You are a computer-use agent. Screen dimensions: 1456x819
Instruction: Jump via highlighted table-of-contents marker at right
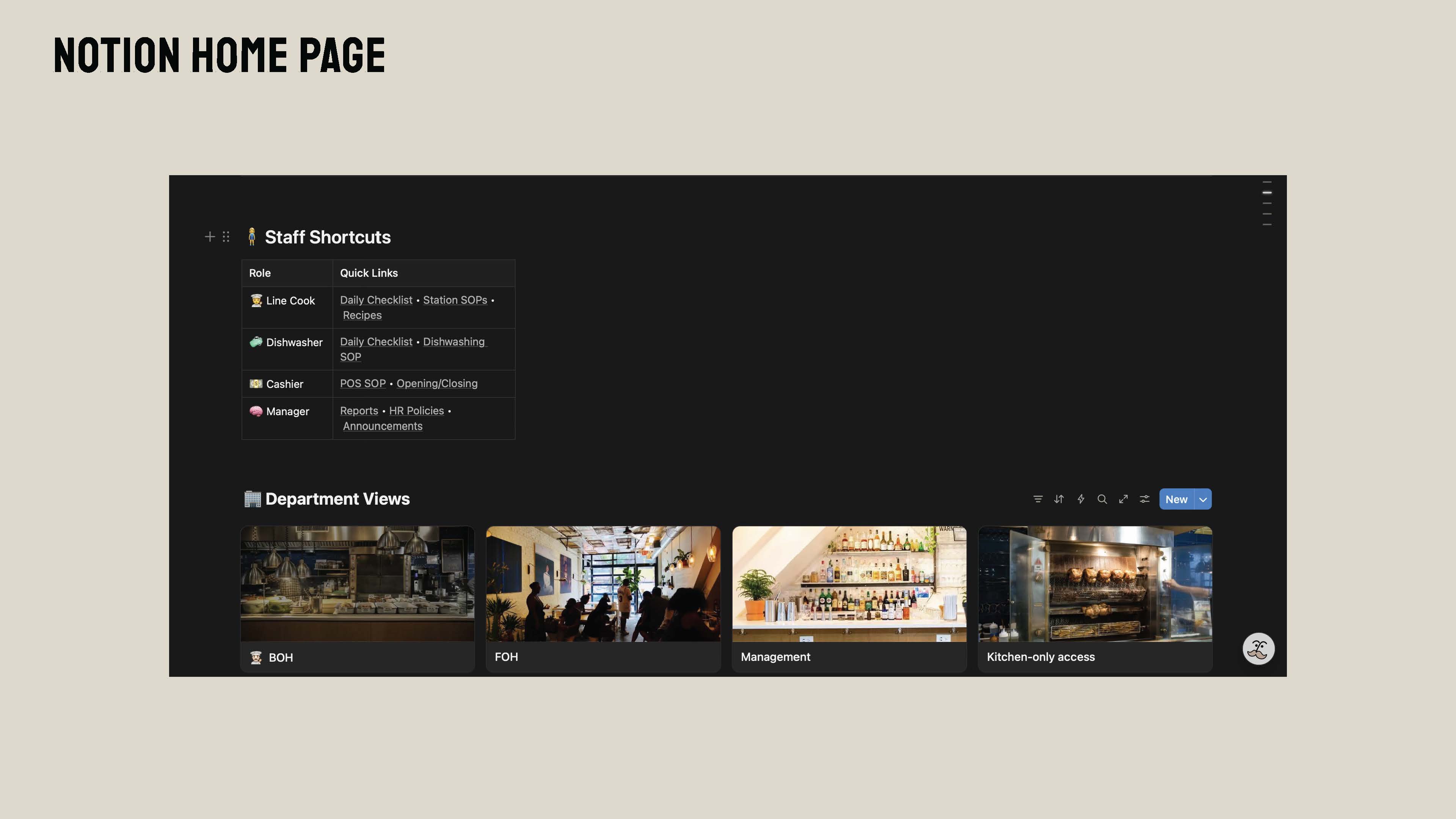coord(1267,193)
